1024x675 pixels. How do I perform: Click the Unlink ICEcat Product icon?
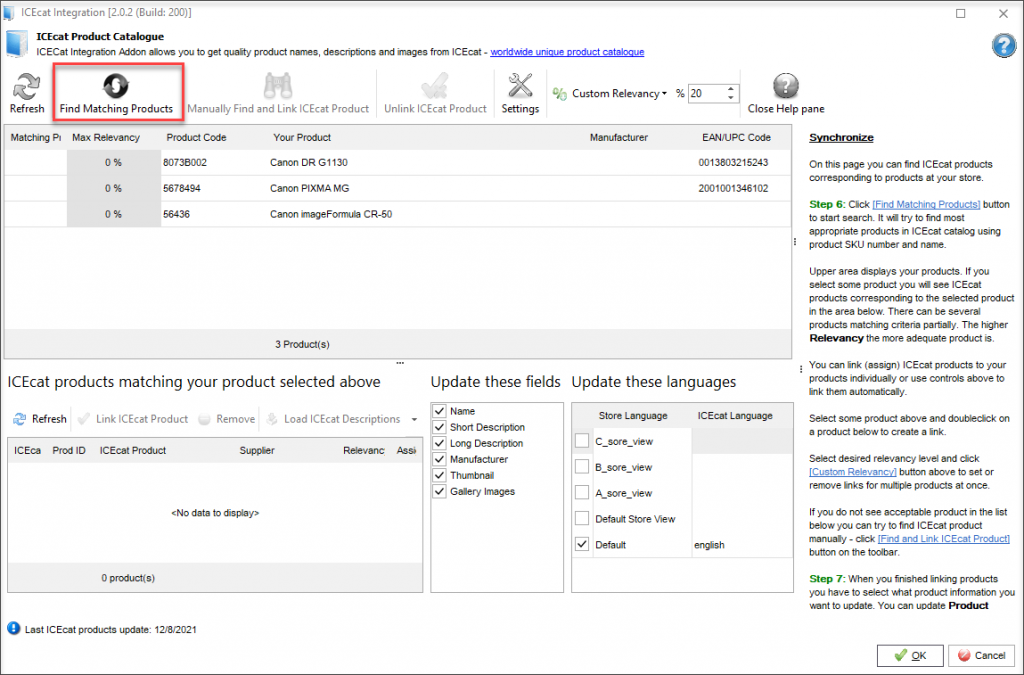click(435, 87)
